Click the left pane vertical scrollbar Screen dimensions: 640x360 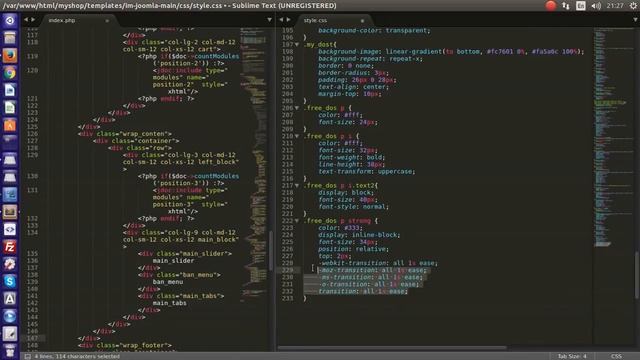tap(270, 251)
